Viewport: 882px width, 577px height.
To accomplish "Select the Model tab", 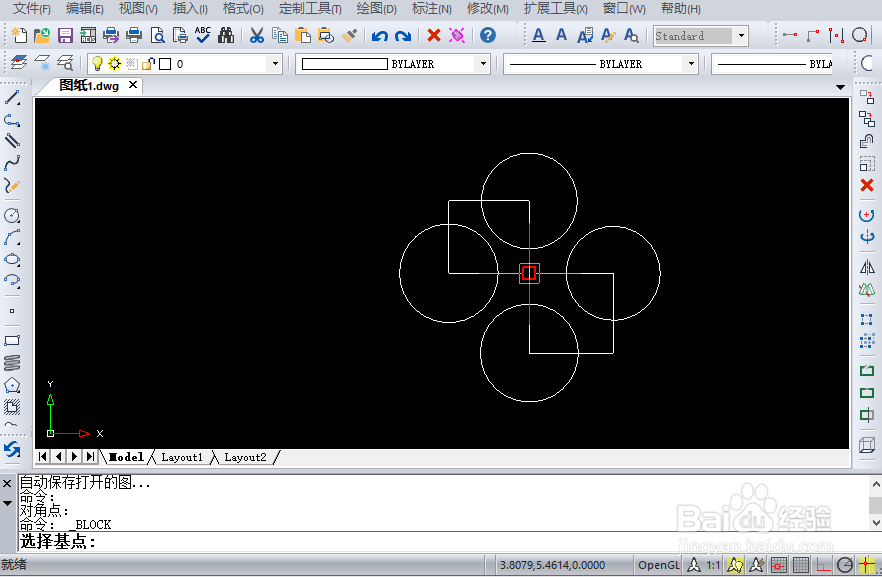I will click(126, 457).
